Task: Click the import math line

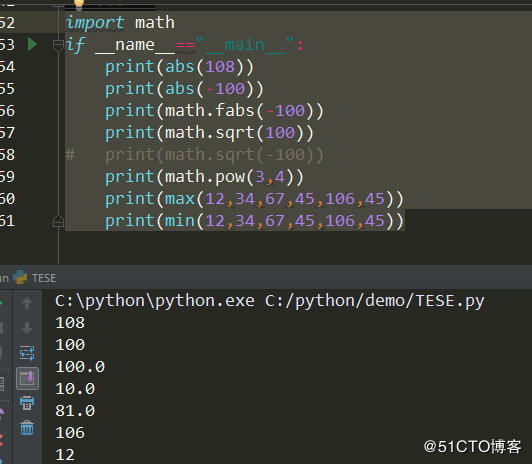Action: click(x=120, y=23)
